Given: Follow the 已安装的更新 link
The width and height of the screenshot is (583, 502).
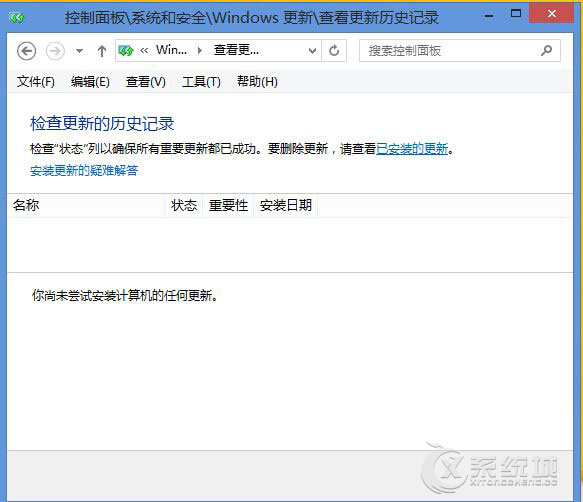Looking at the screenshot, I should point(412,149).
